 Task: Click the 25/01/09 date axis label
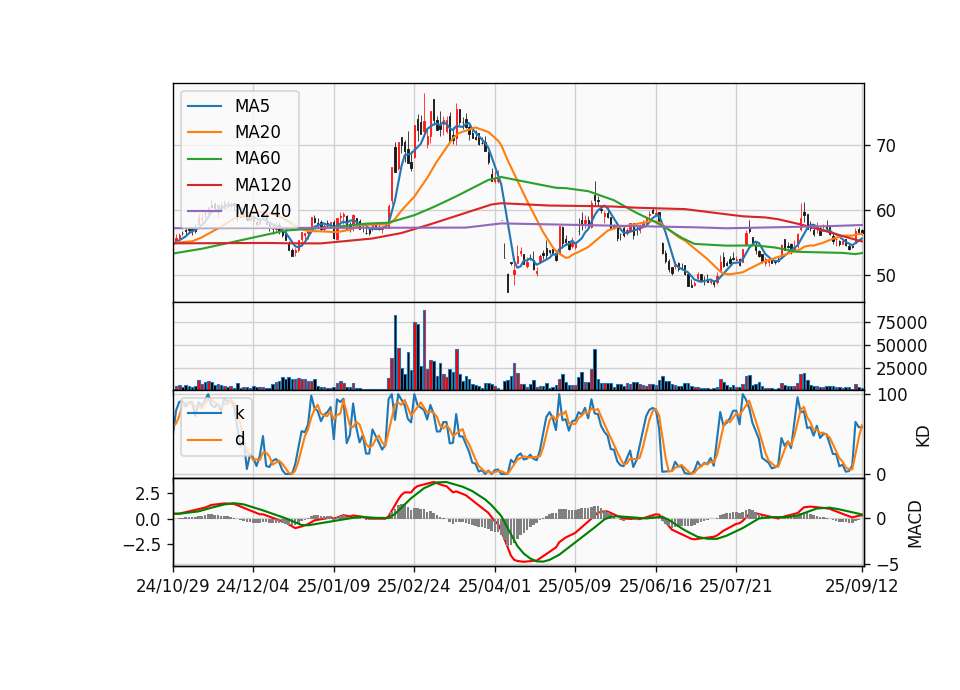coord(334,586)
